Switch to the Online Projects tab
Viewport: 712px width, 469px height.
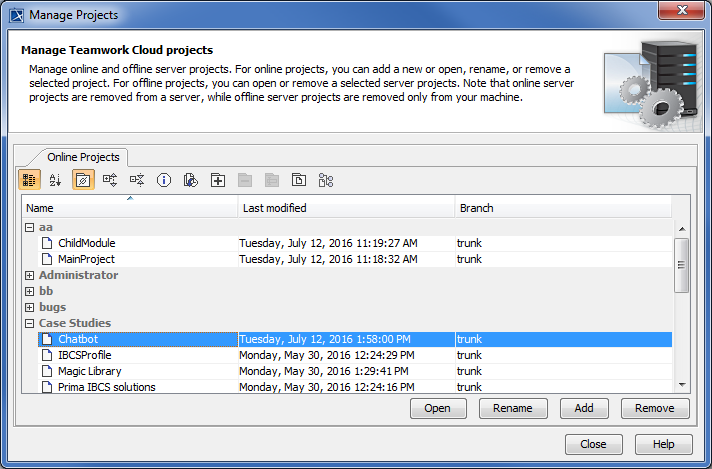pyautogui.click(x=83, y=157)
